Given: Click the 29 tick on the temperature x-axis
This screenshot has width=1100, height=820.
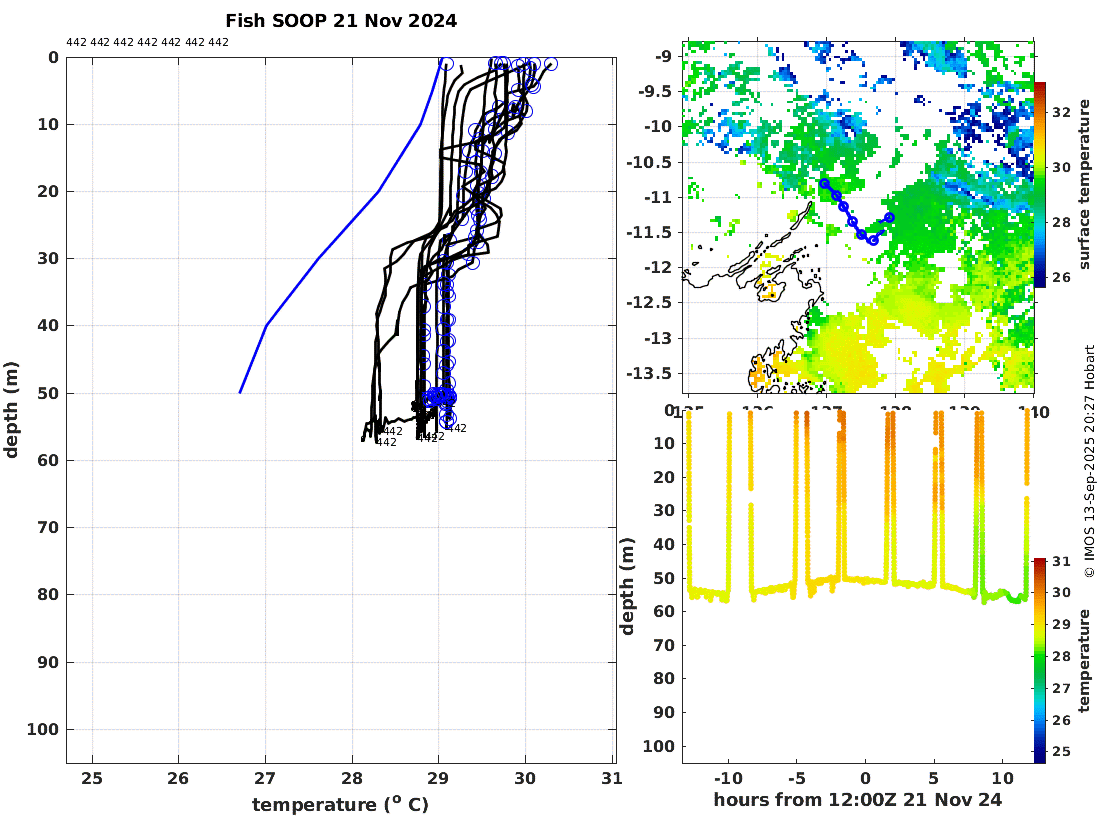Looking at the screenshot, I should point(438,778).
